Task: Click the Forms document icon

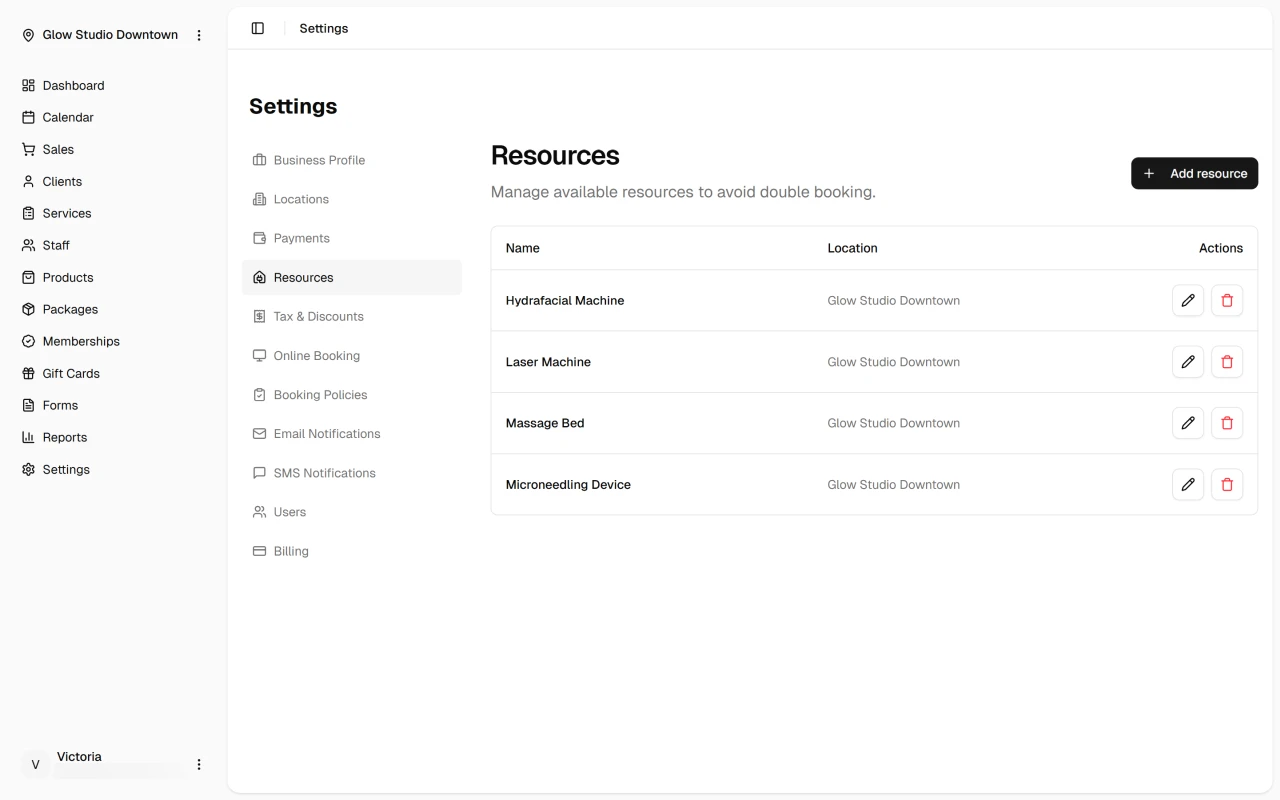Action: pyautogui.click(x=28, y=405)
